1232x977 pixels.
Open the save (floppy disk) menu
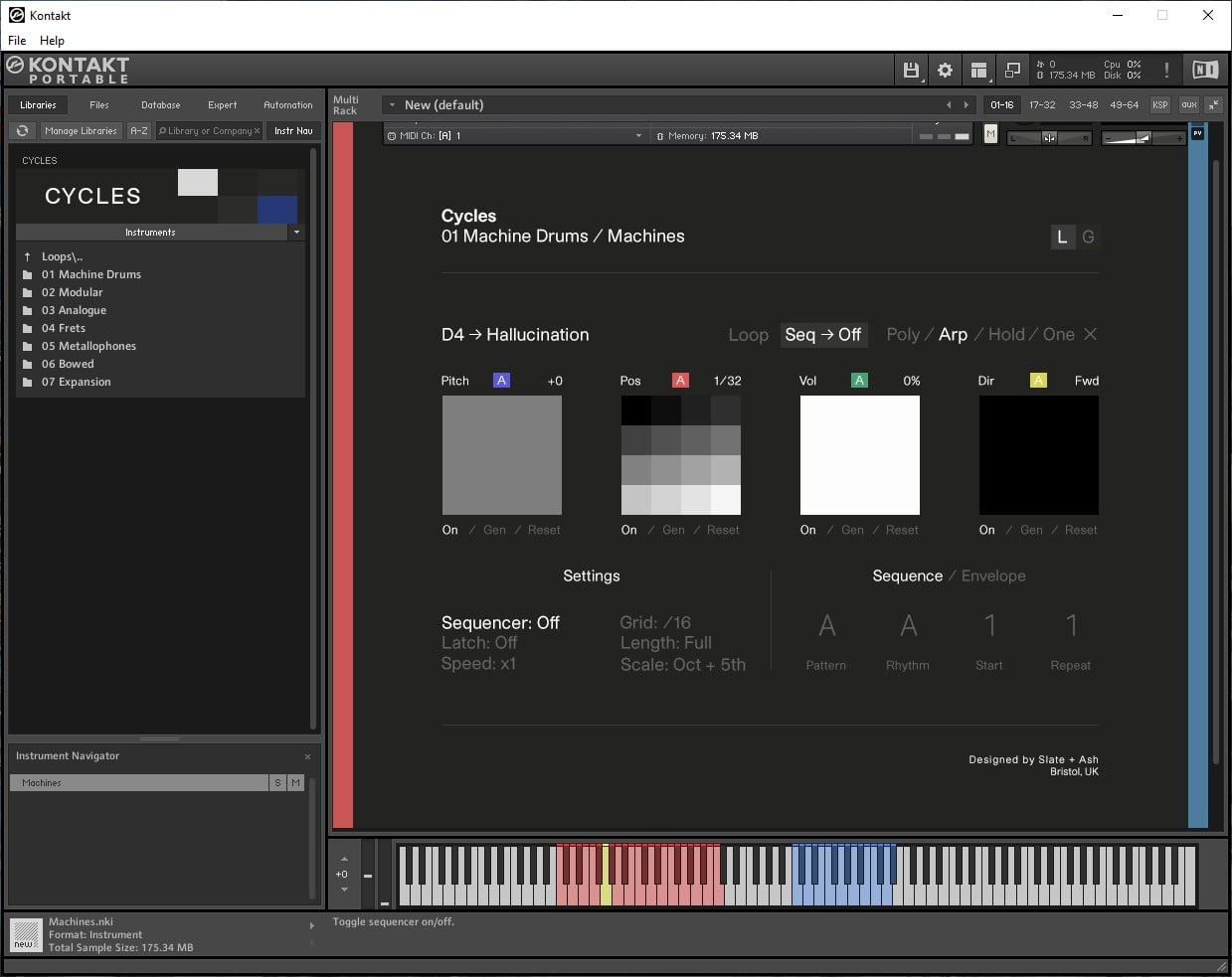[x=911, y=70]
